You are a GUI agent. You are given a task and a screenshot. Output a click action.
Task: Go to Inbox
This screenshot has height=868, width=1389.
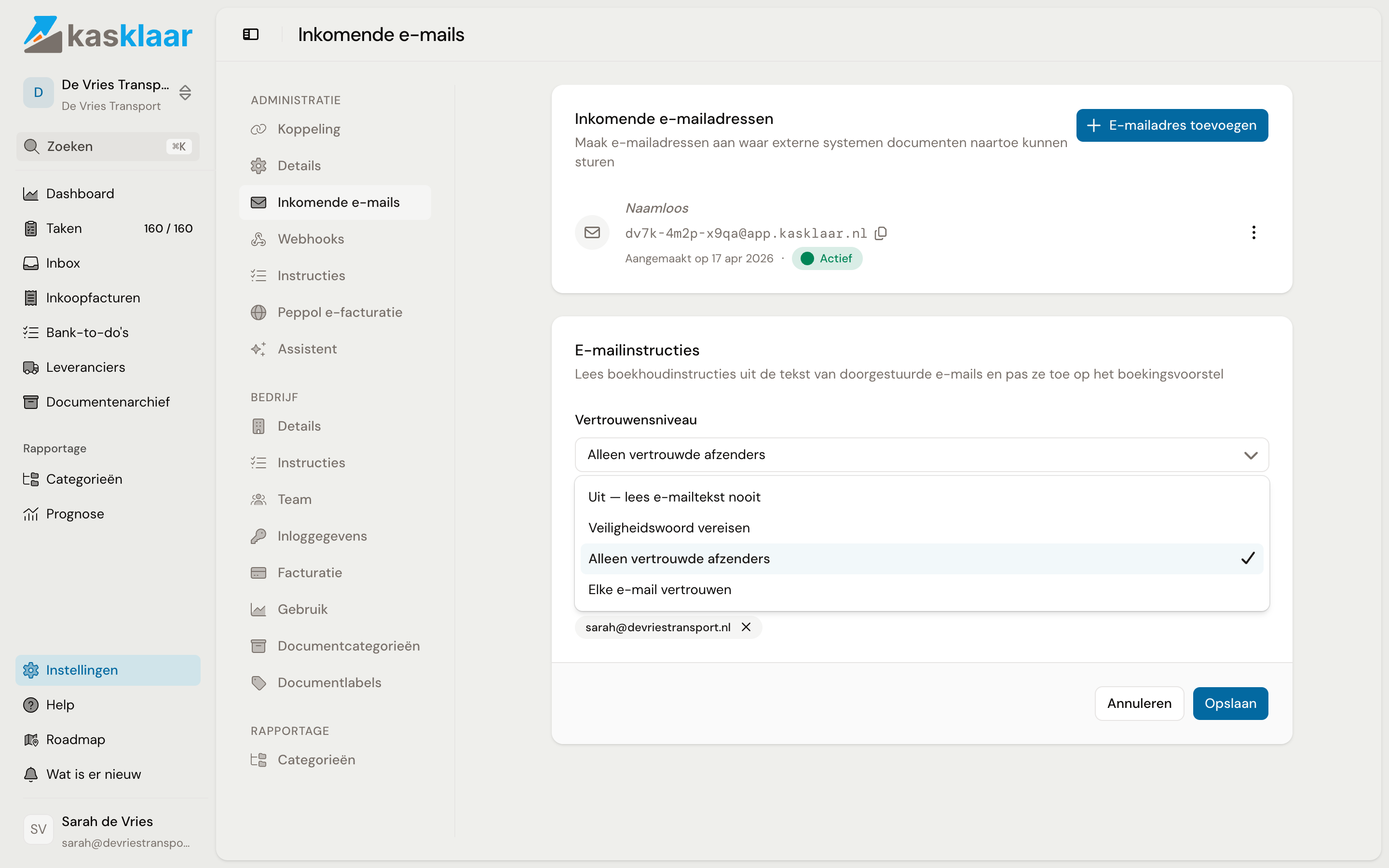point(108,263)
